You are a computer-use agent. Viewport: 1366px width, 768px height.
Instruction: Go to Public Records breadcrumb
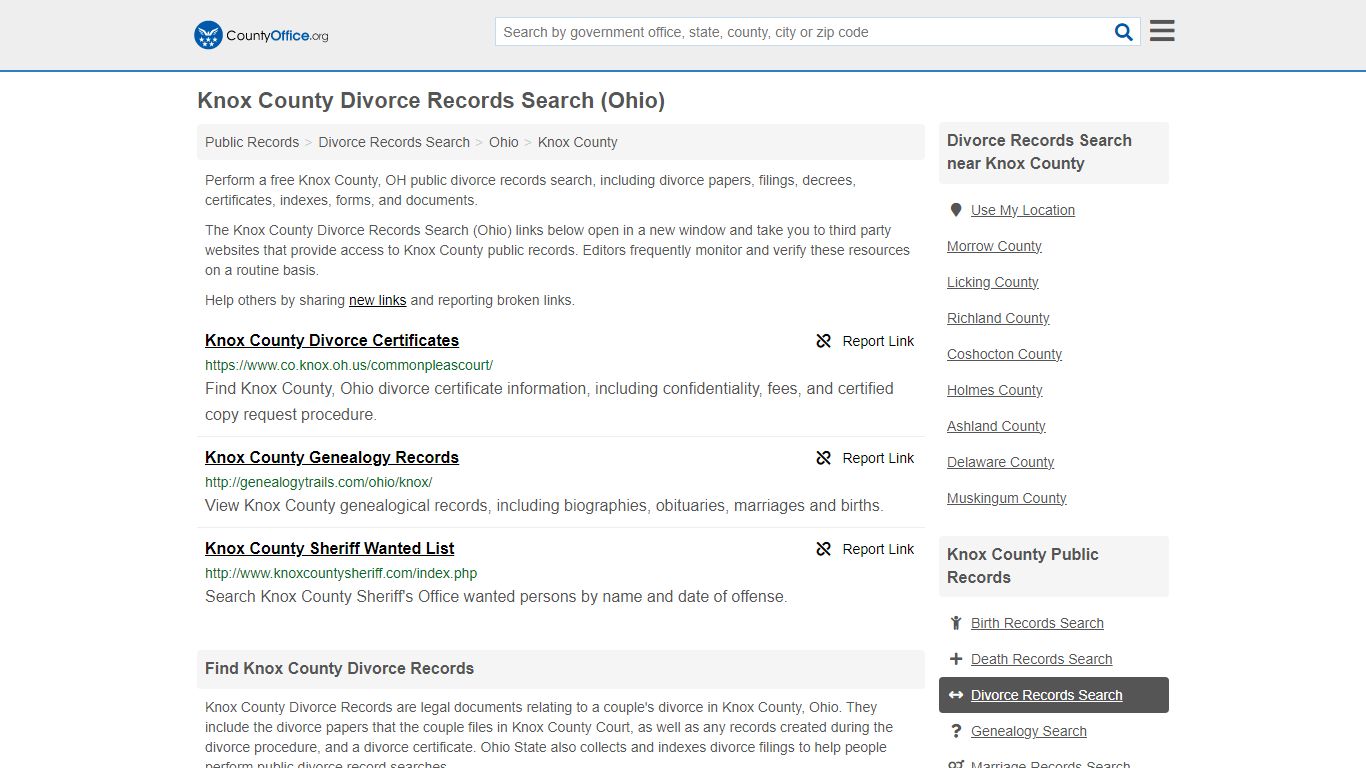(252, 142)
